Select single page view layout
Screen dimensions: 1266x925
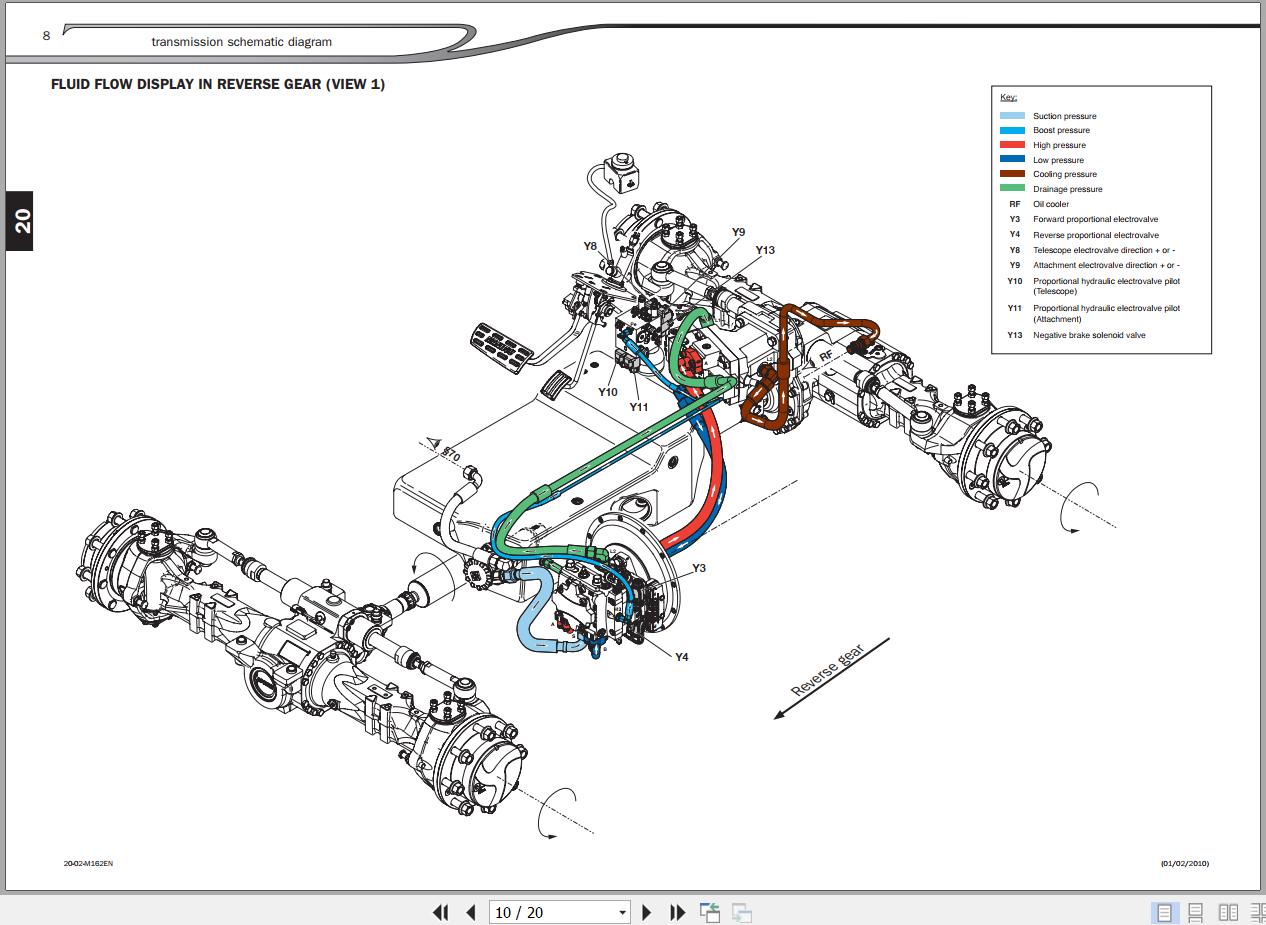[x=1164, y=912]
